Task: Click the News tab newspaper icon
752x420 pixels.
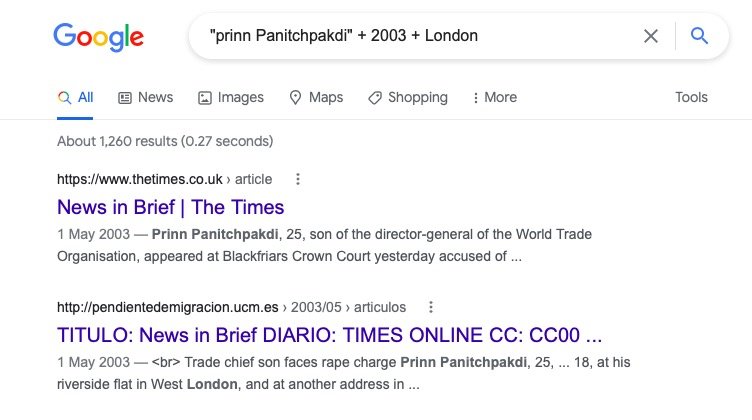Action: click(x=125, y=98)
